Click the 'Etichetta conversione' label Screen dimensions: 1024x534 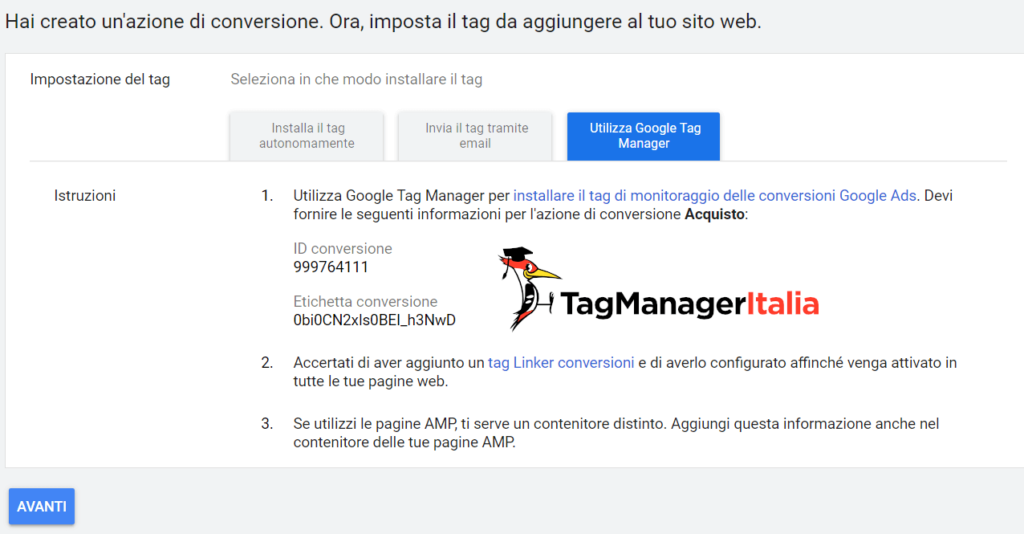365,302
